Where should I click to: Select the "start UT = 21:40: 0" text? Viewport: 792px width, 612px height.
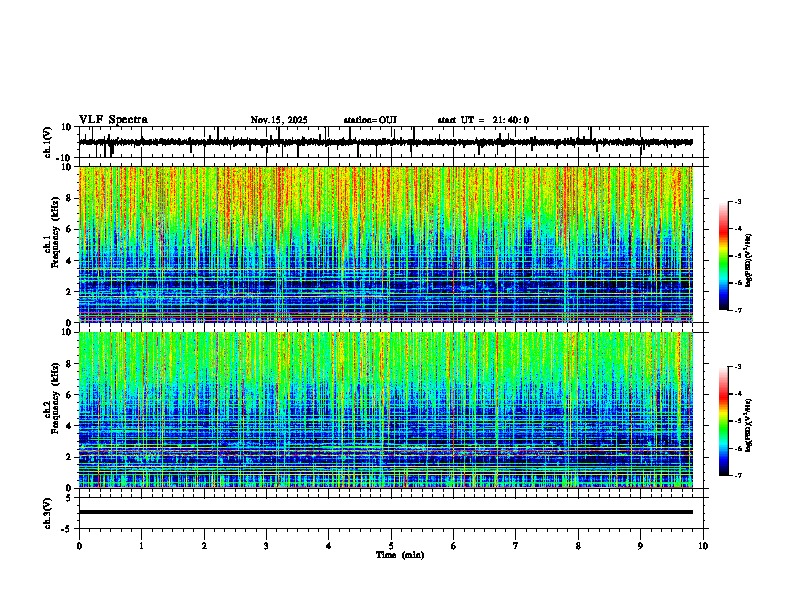483,120
